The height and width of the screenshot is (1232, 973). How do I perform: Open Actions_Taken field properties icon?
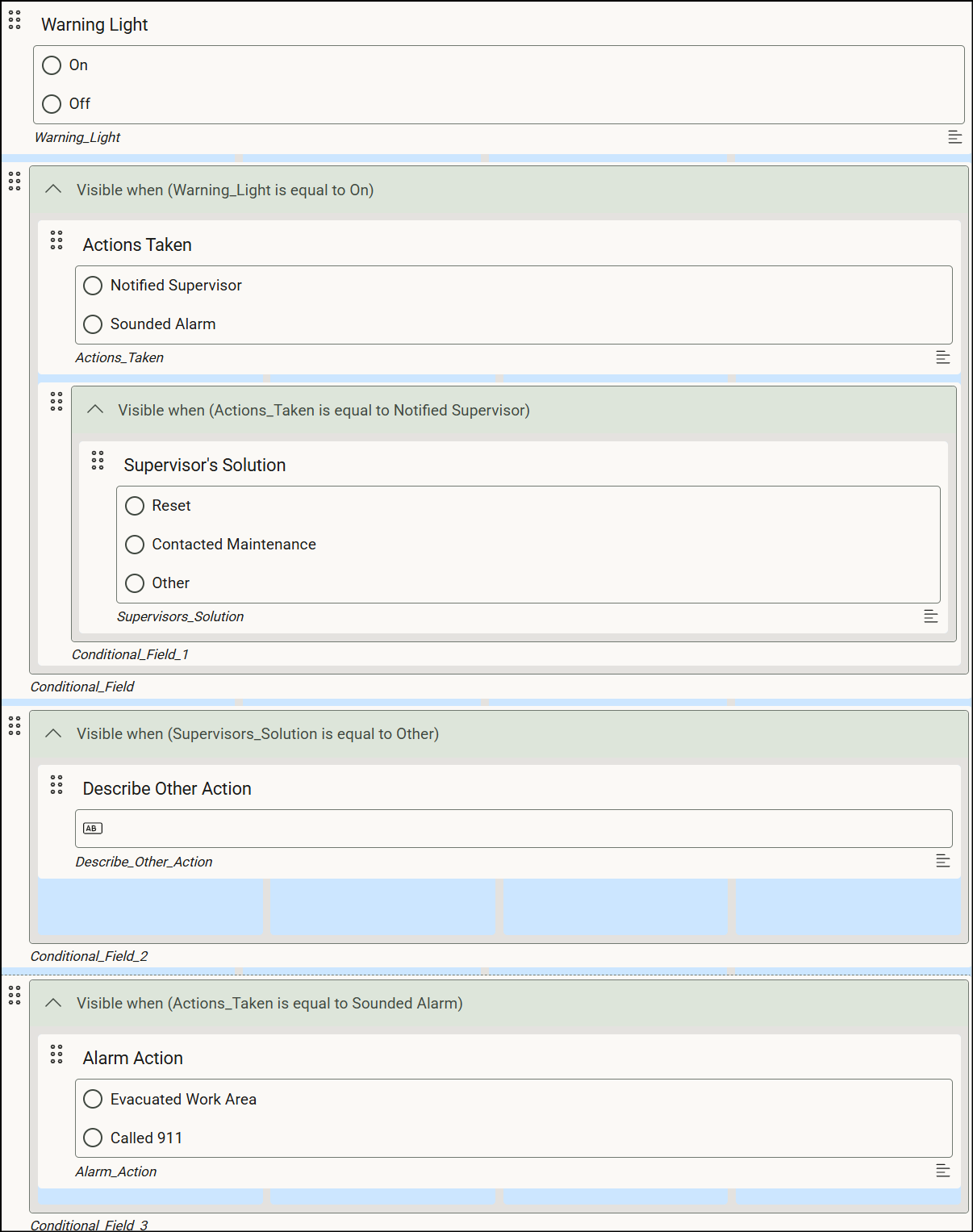point(942,357)
